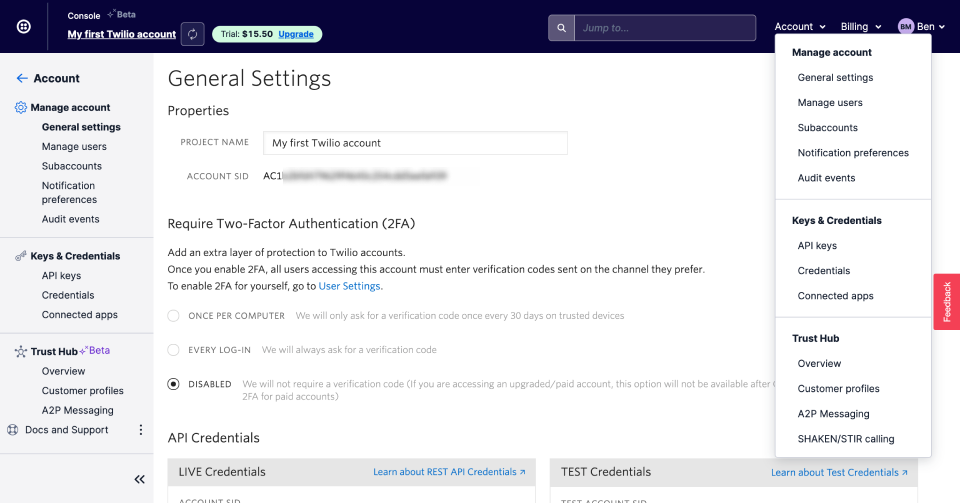Screen dimensions: 960x504
Task: Click the blurred Account SID value
Action: point(355,176)
